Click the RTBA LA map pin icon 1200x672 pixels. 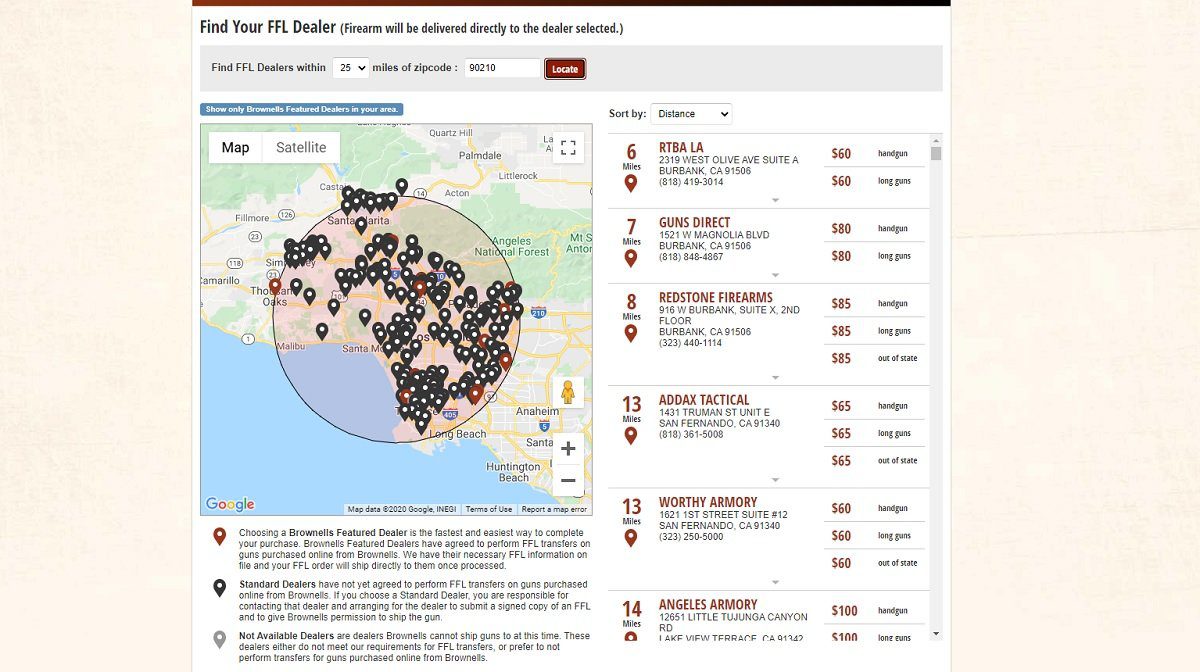coord(631,183)
